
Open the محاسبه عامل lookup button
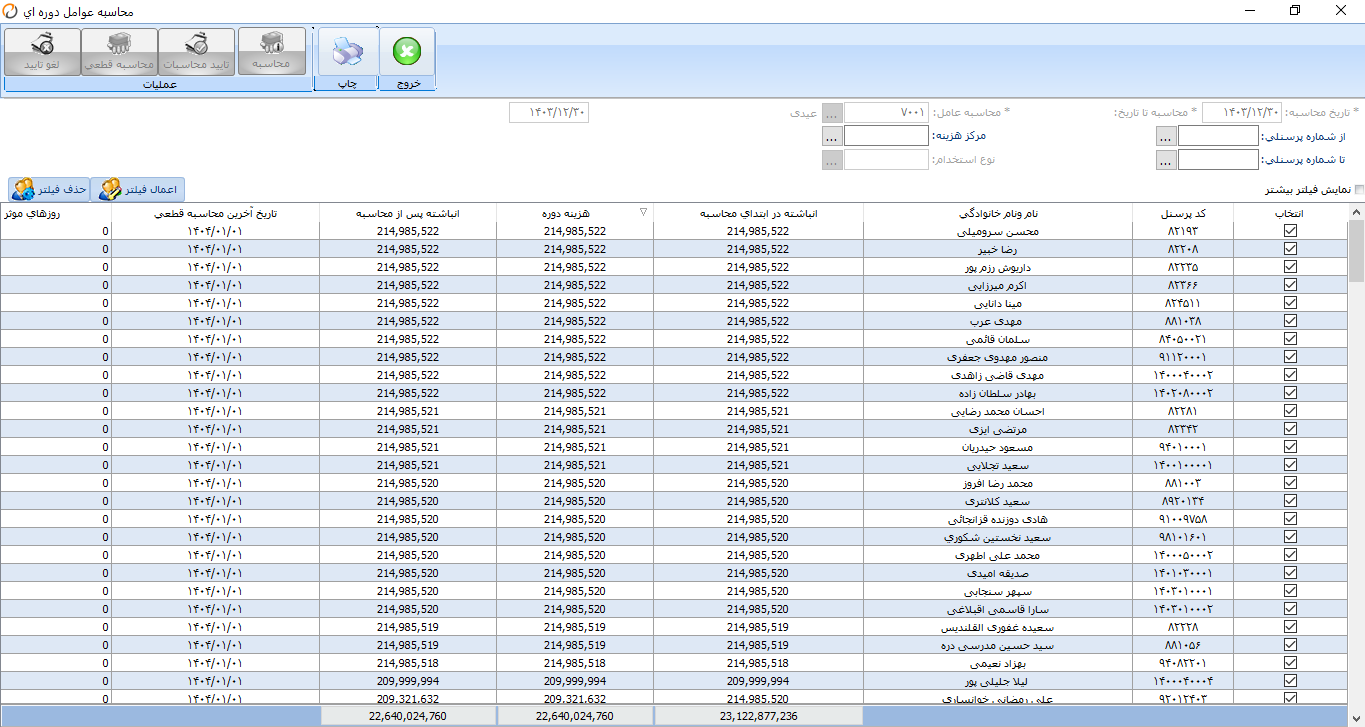pos(833,113)
